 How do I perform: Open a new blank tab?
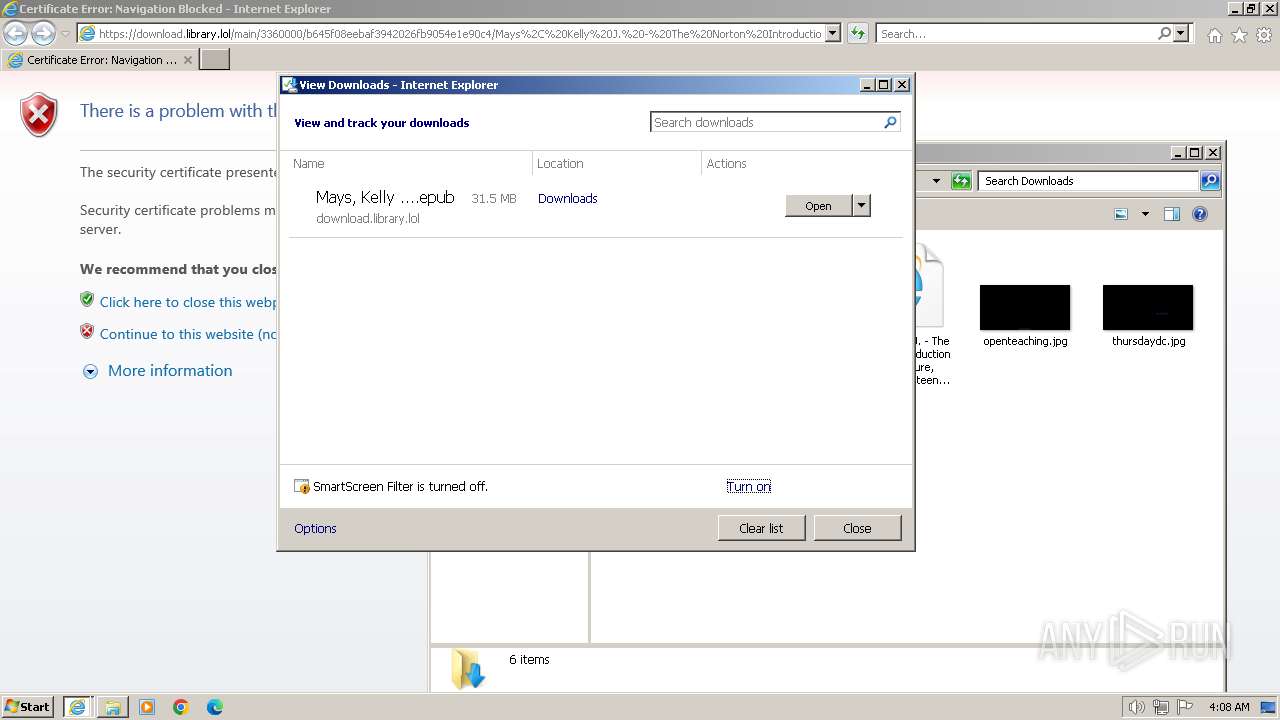[x=215, y=60]
